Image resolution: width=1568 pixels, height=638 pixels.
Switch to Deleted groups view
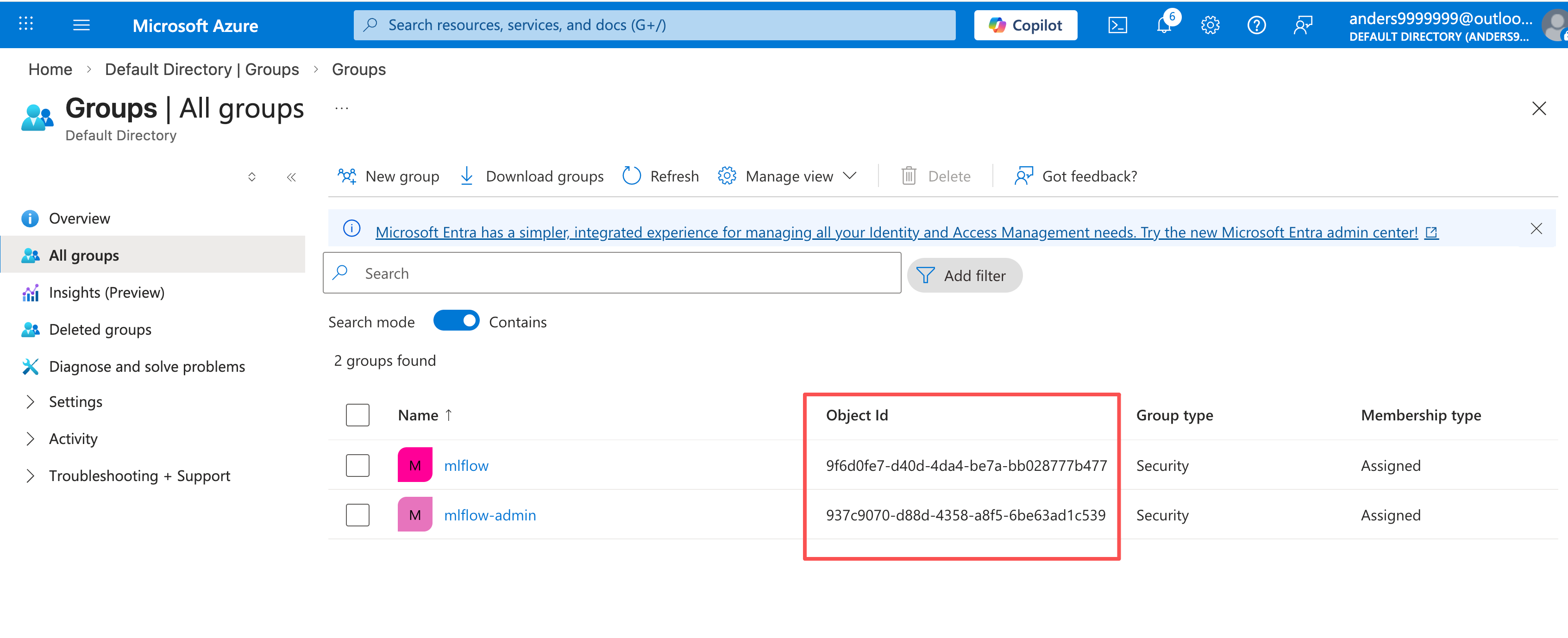100,329
